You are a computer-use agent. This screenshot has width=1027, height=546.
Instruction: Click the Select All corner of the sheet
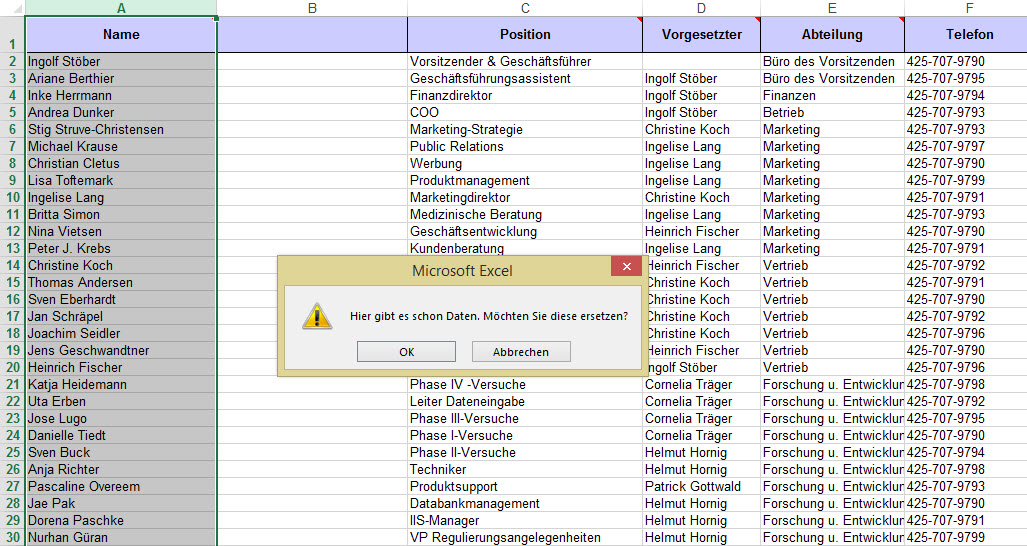12,8
